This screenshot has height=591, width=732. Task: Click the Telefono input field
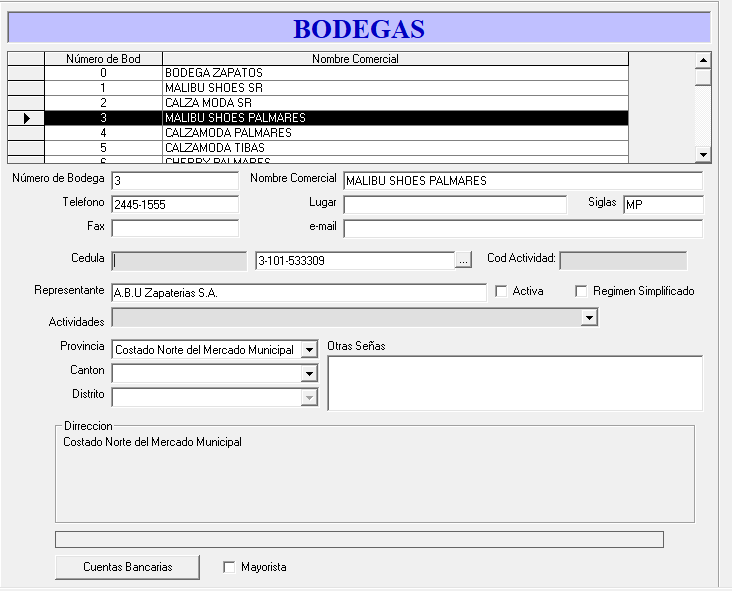point(175,205)
